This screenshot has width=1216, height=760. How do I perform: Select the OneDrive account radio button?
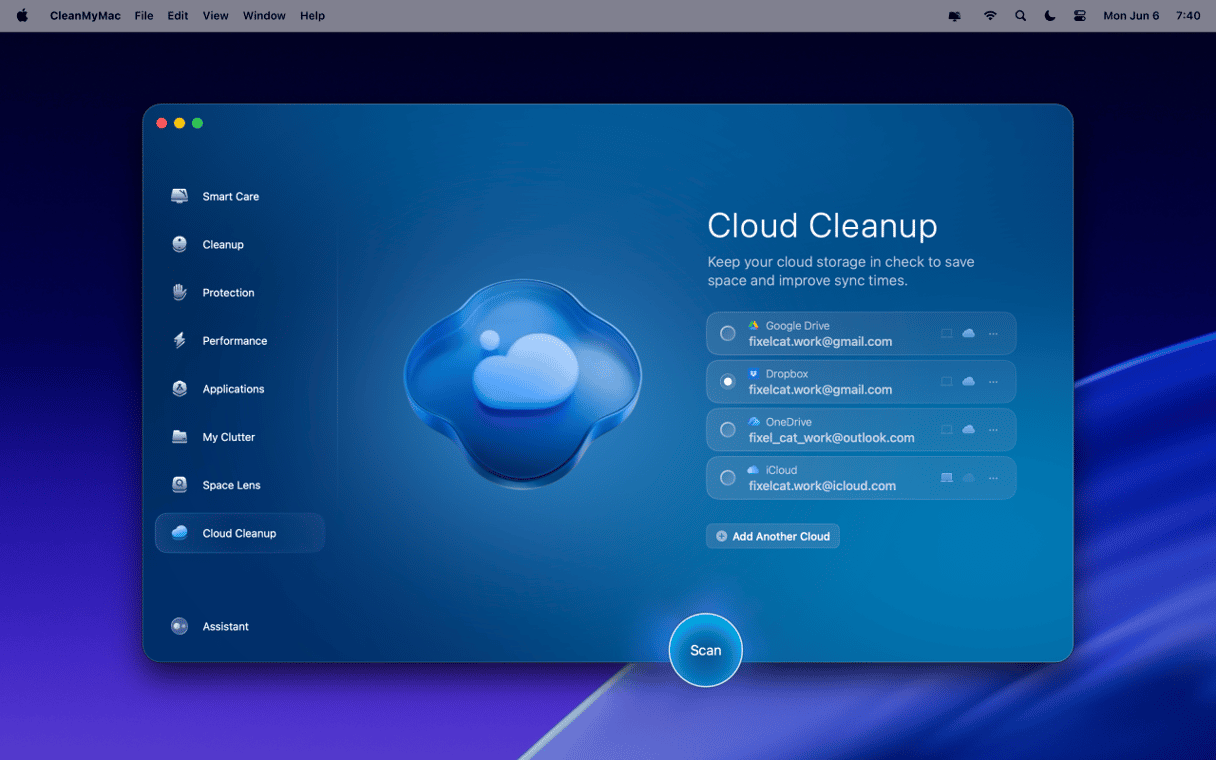click(x=728, y=430)
